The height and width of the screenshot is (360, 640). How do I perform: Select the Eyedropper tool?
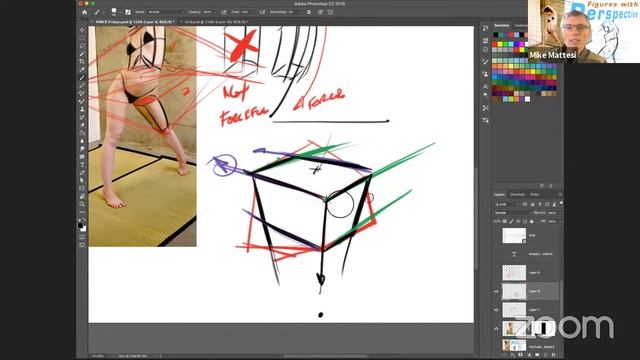(82, 69)
